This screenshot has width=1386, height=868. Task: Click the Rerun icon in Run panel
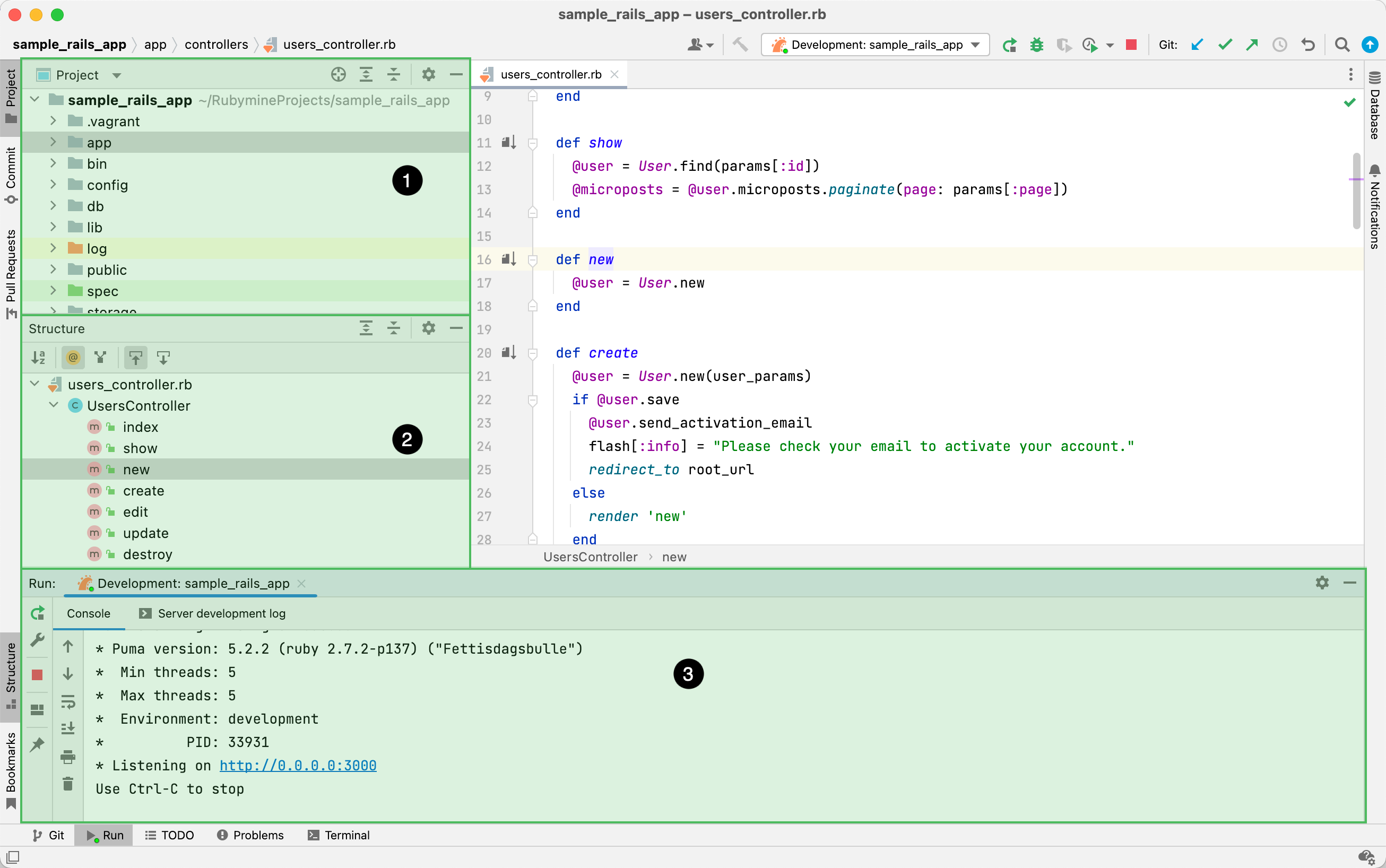37,613
